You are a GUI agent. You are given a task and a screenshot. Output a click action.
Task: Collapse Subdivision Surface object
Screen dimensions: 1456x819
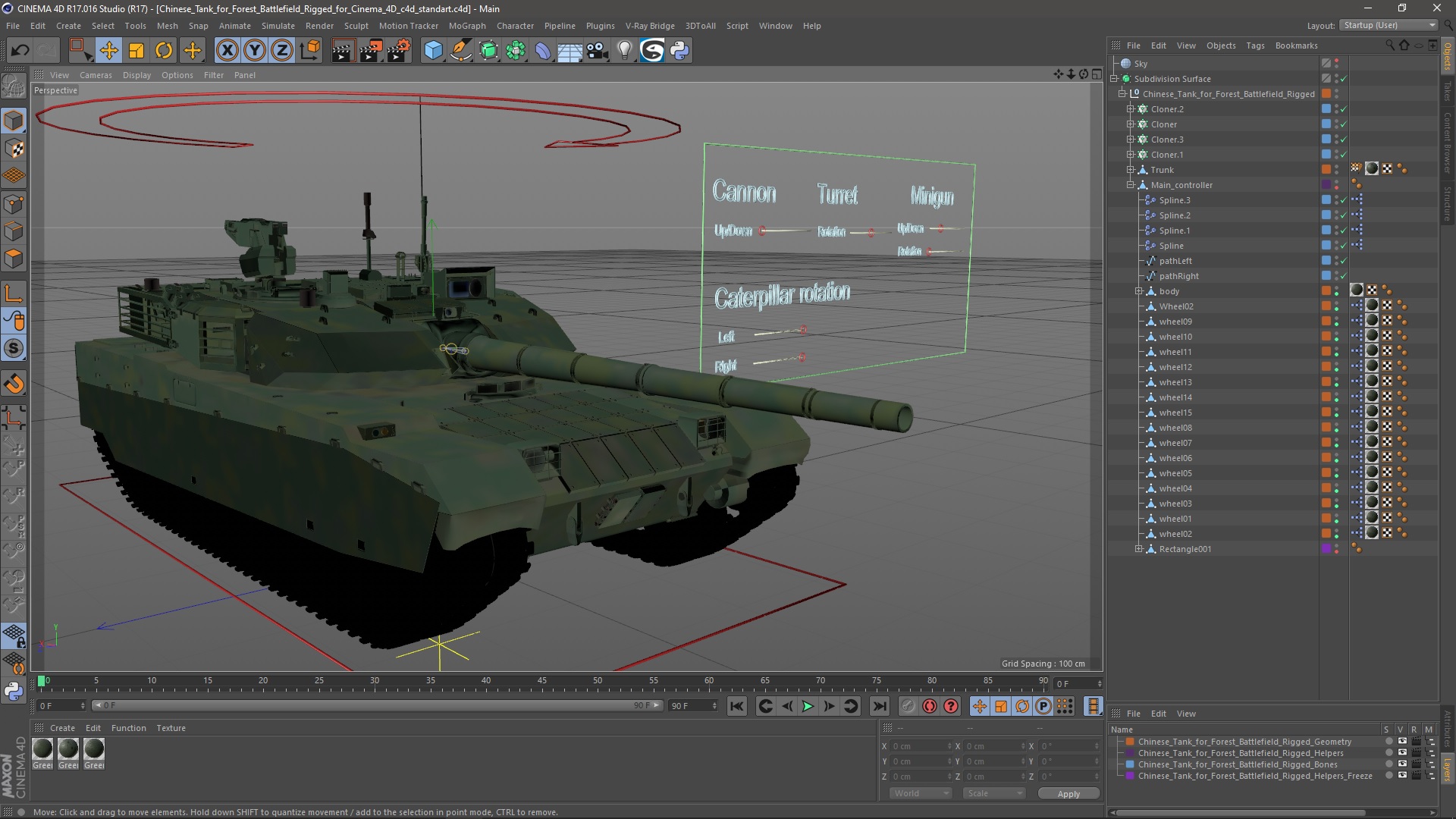pos(1114,79)
